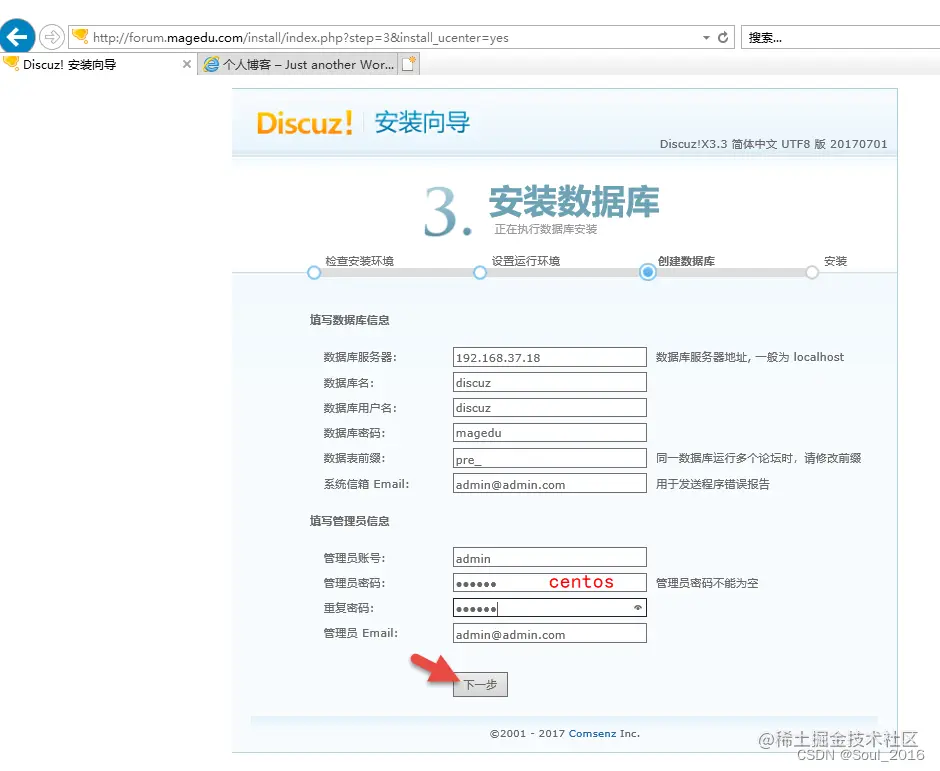This screenshot has height=771, width=940.
Task: Click the browser back arrow button
Action: point(17,37)
